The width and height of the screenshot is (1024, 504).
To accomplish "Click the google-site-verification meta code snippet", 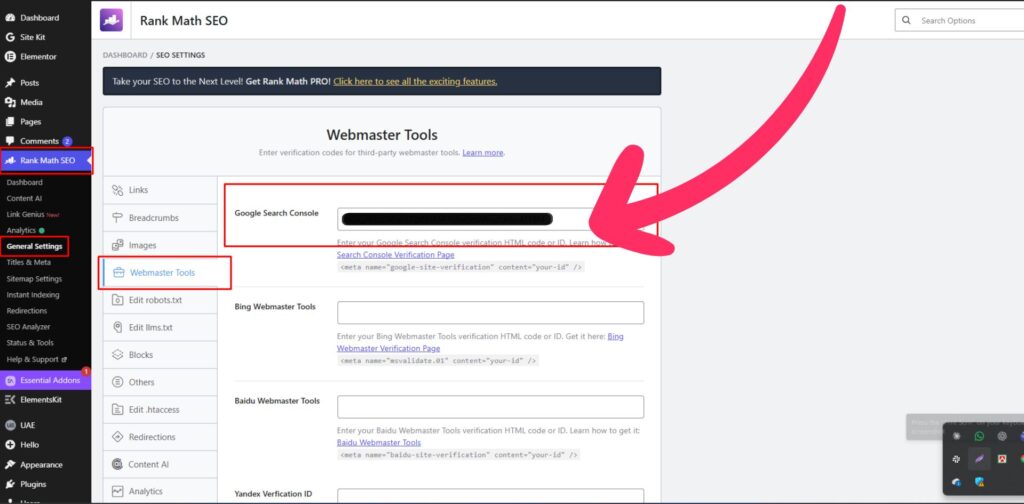I will [461, 267].
